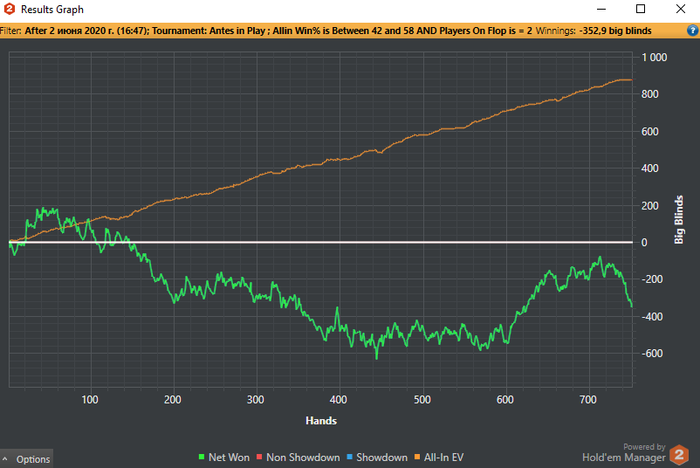Toggle the All-In EV legend entry

coord(439,457)
